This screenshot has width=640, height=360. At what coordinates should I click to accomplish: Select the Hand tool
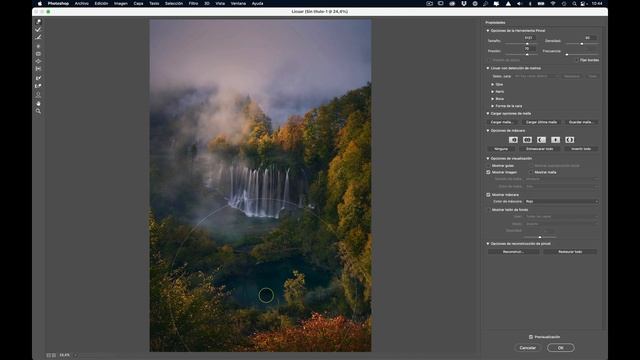pyautogui.click(x=38, y=103)
